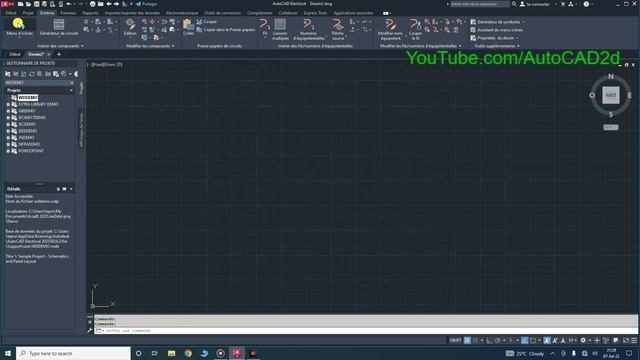This screenshot has width=640, height=360.
Task: Toggle ortho mode in status bar
Action: click(x=489, y=340)
